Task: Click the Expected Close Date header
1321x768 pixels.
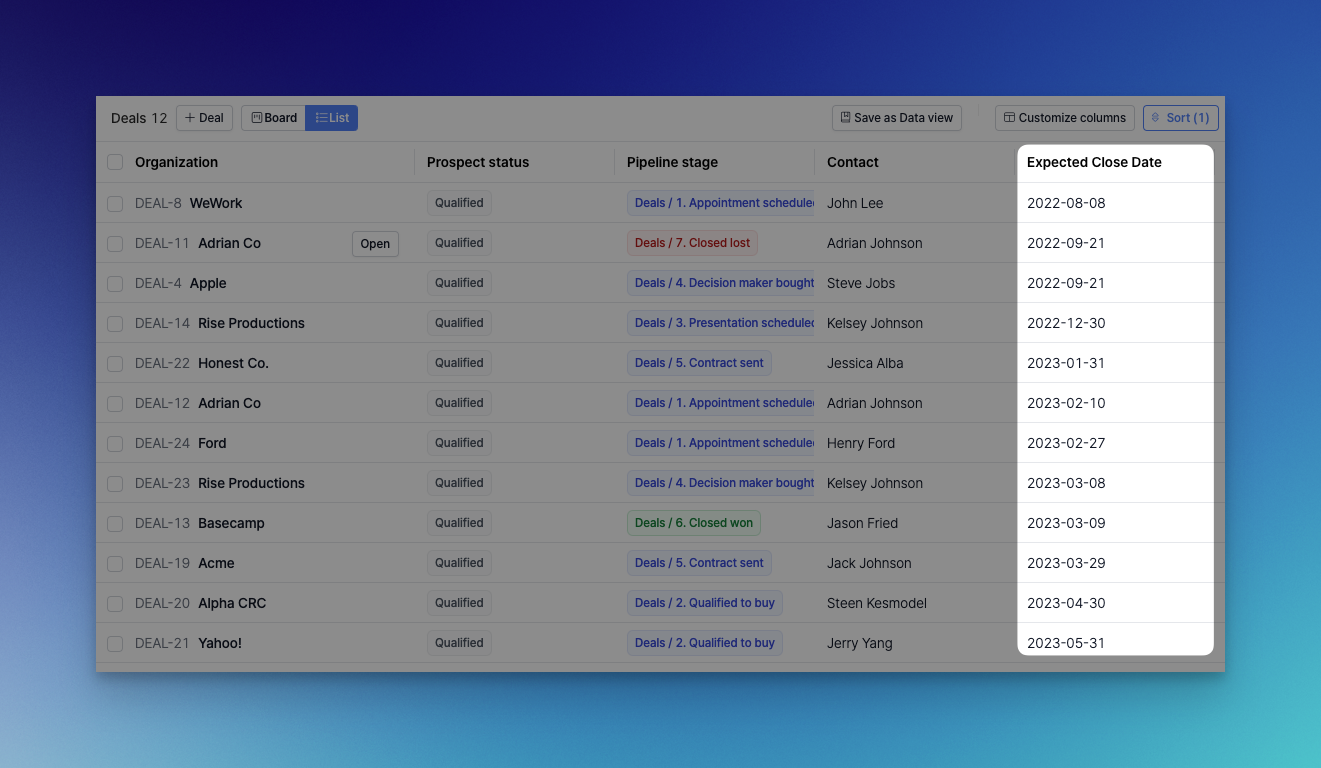Action: (x=1094, y=162)
